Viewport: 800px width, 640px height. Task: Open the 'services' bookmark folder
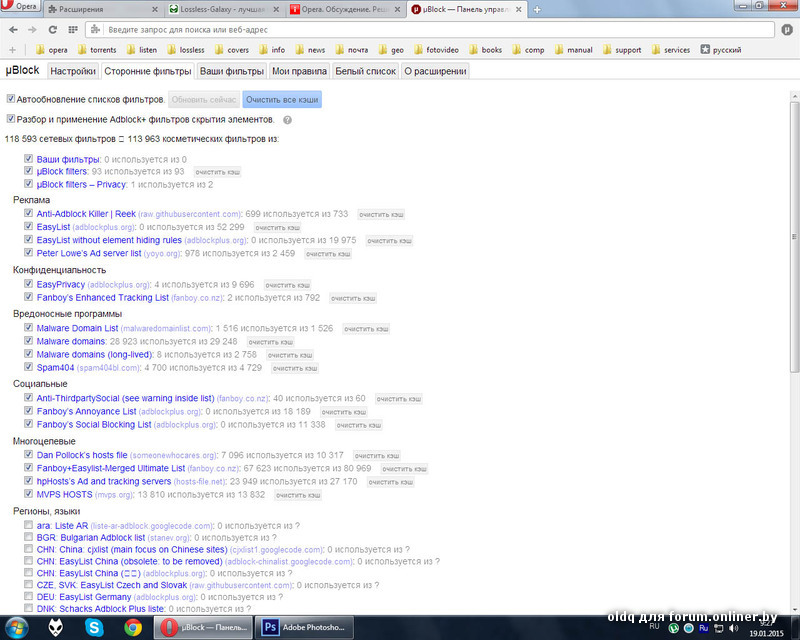(x=670, y=50)
